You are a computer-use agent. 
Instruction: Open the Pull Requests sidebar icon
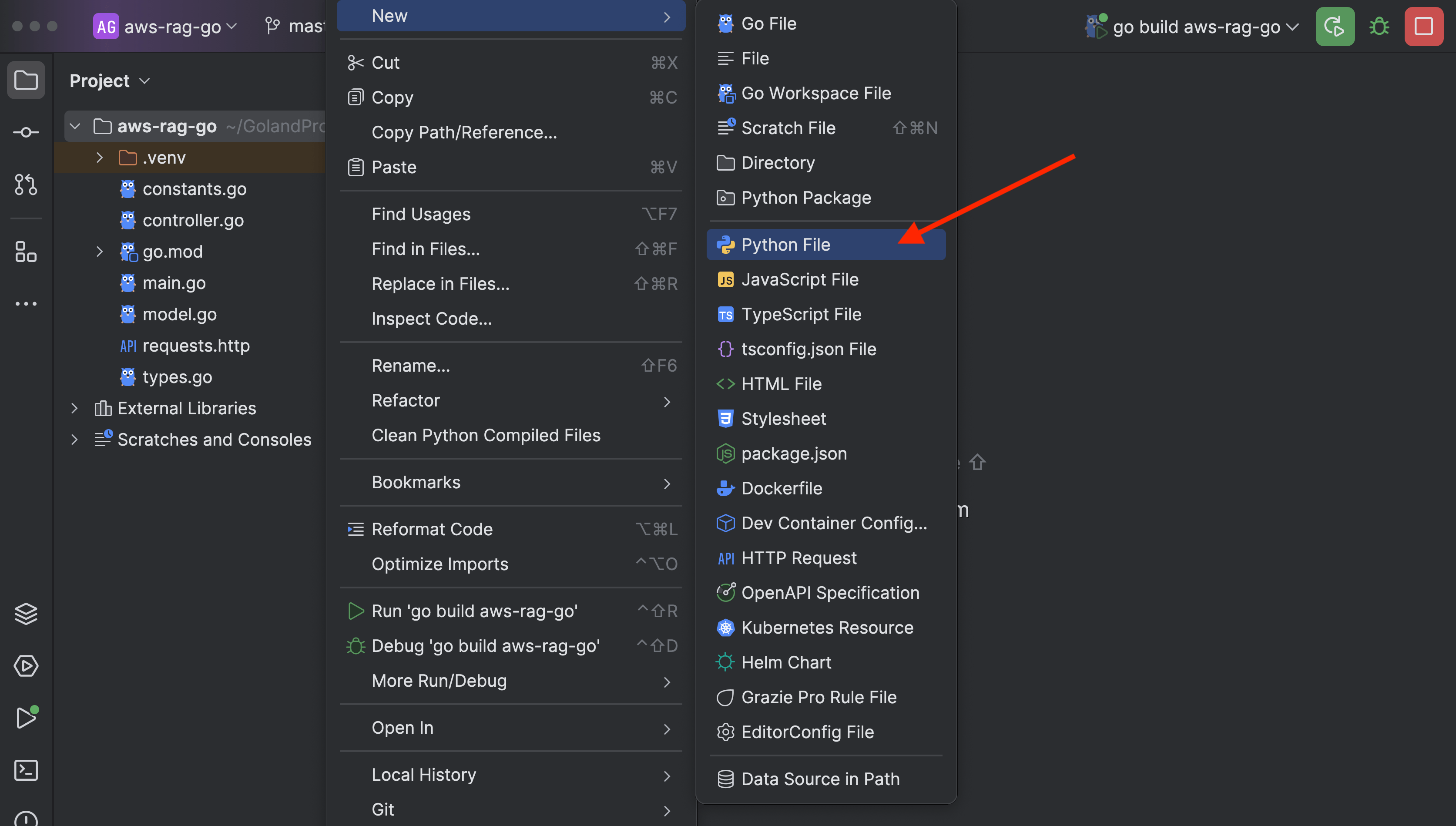point(26,185)
